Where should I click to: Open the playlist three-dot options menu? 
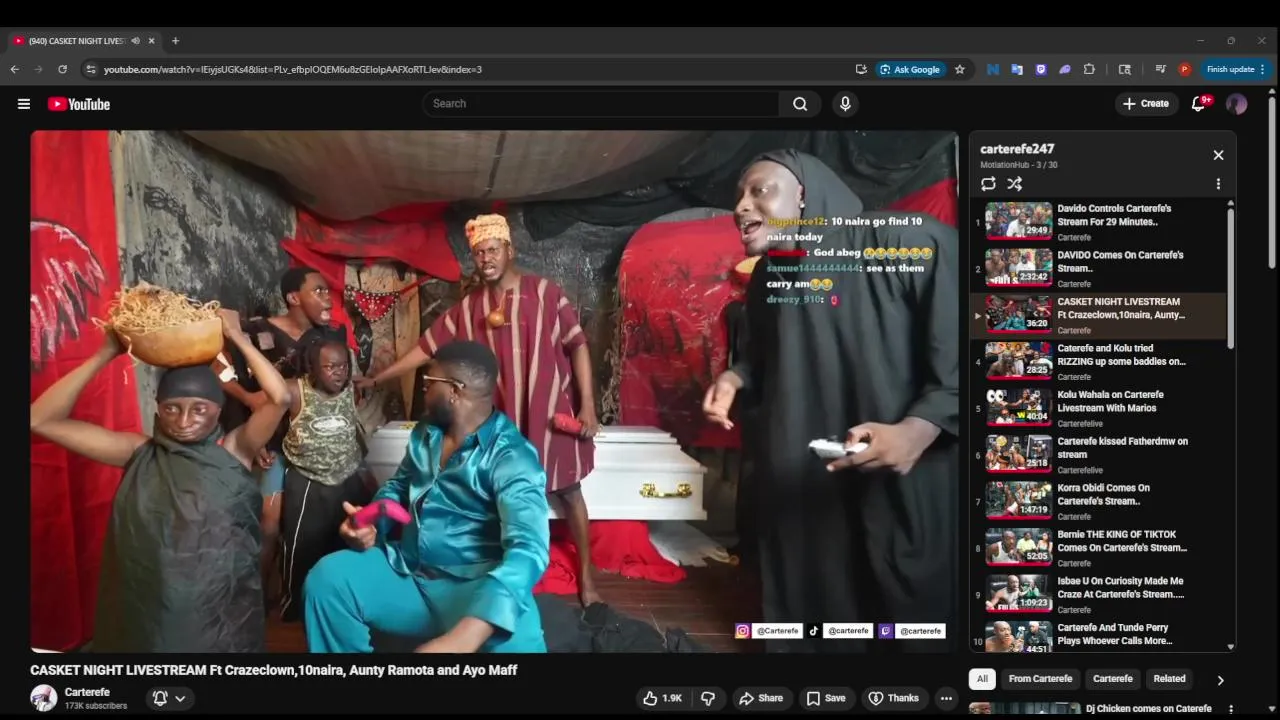click(1218, 184)
